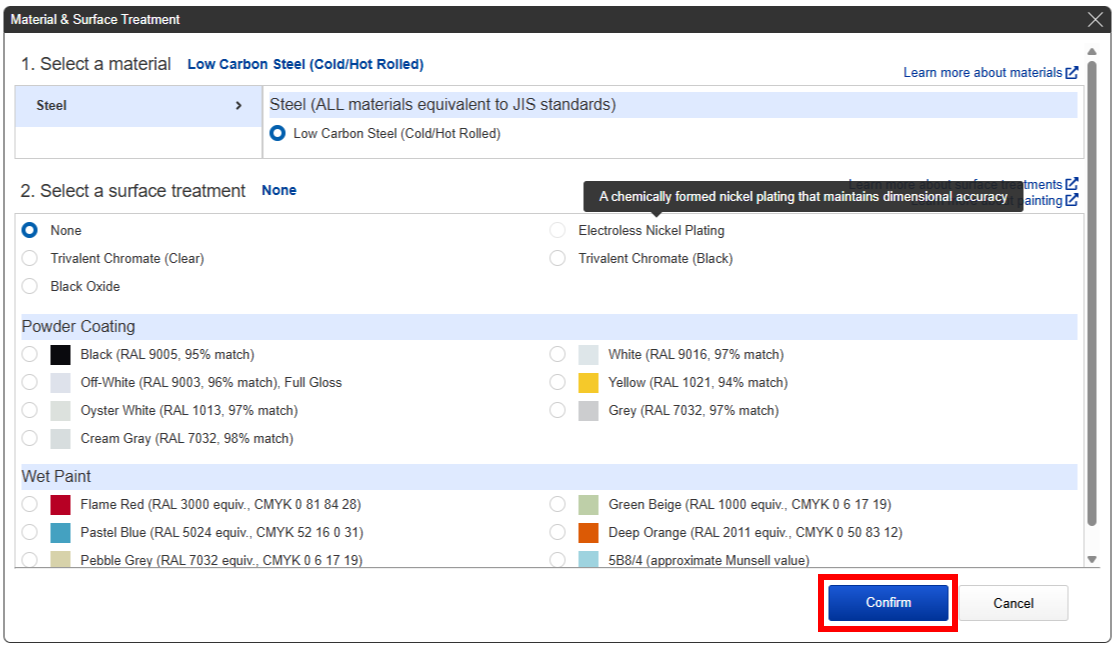Viewport: 1116px width, 646px height.
Task: Click external link icon next to surface treatments
Action: pyautogui.click(x=1072, y=184)
